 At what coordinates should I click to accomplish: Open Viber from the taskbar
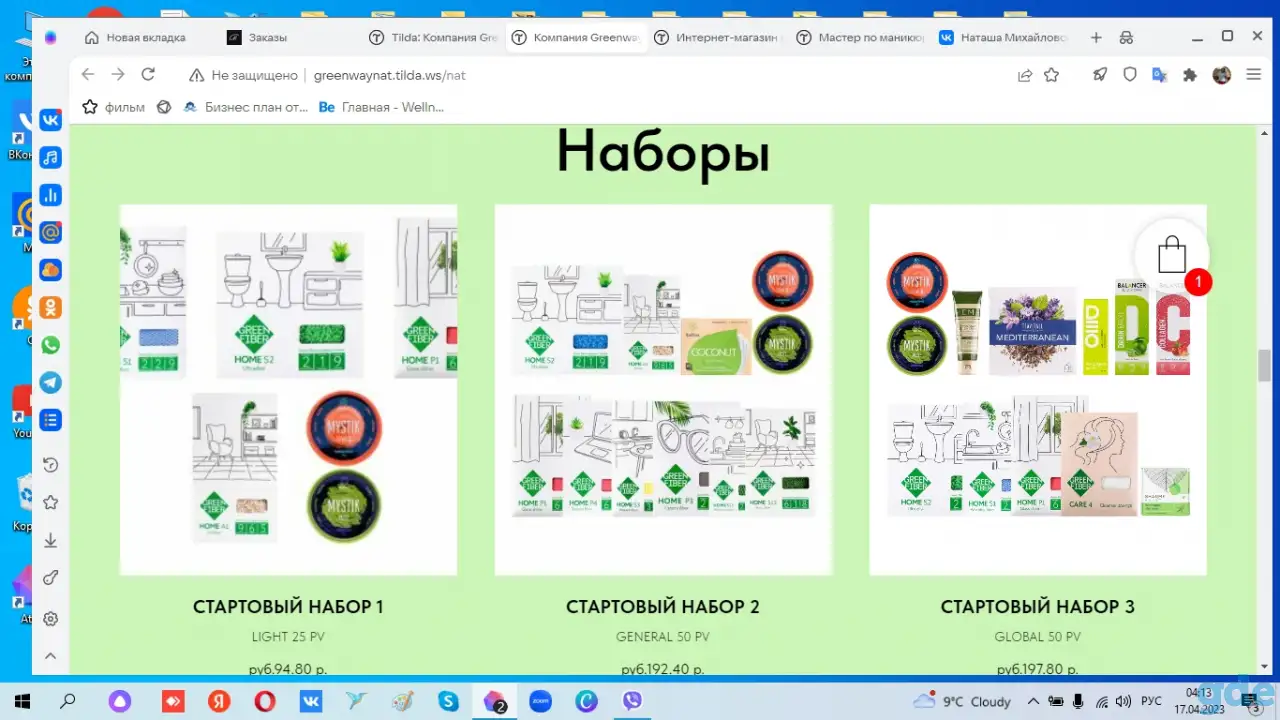632,701
